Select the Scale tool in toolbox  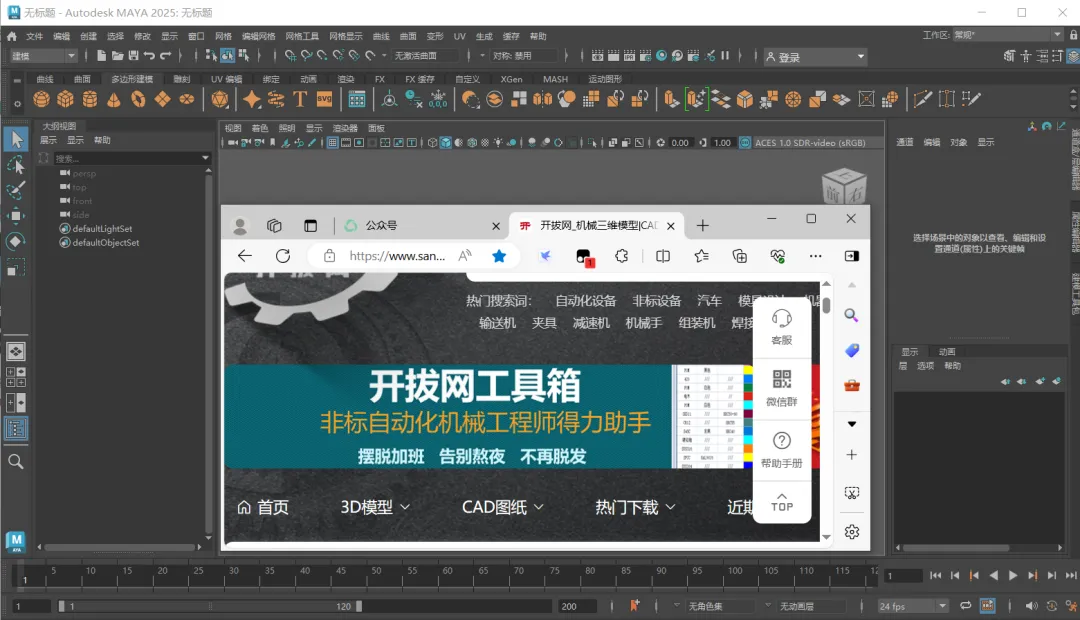tap(16, 267)
